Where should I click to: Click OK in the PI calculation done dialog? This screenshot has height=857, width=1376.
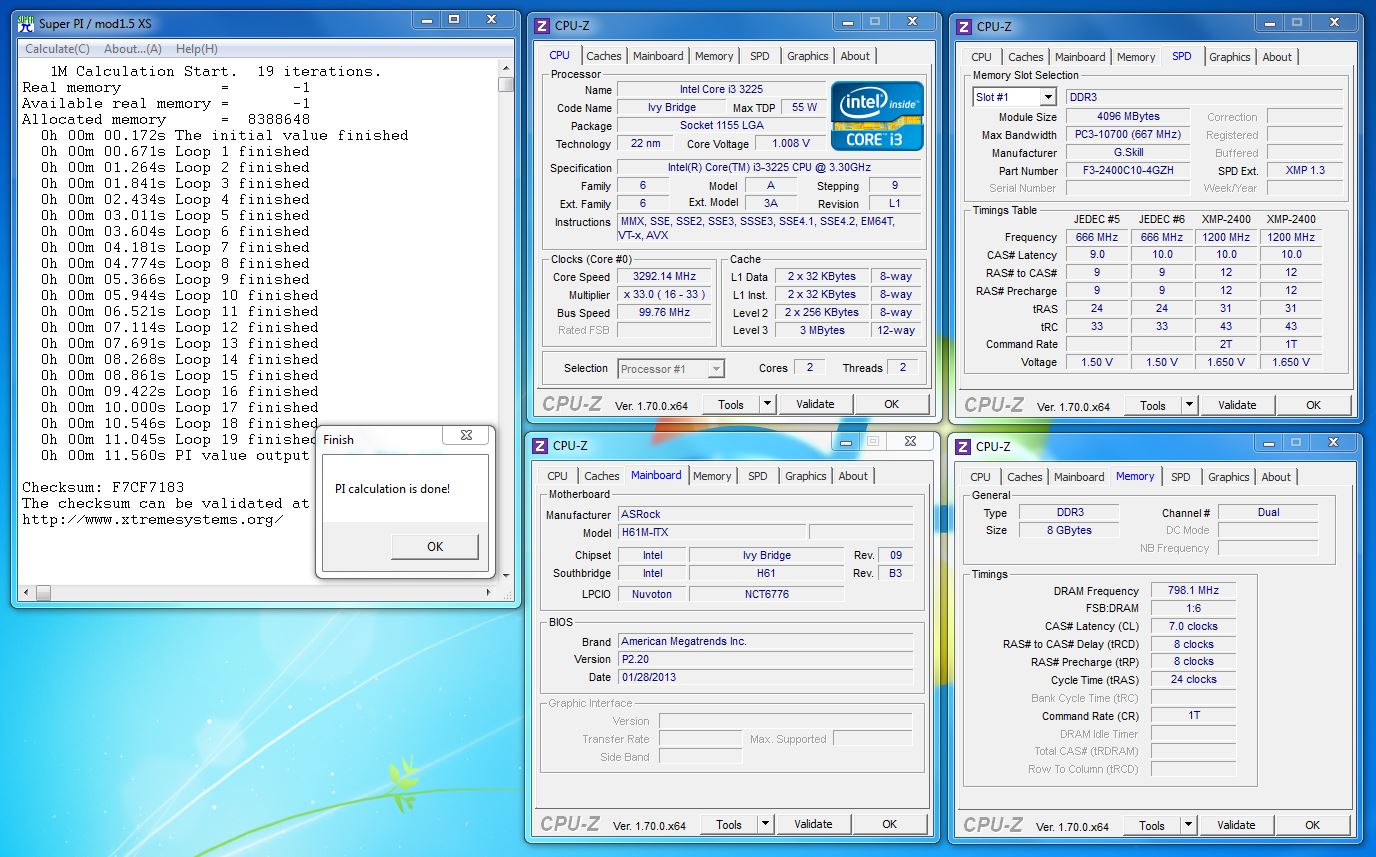point(435,547)
